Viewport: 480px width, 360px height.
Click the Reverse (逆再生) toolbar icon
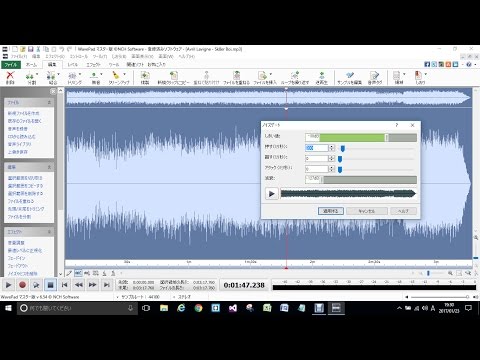click(x=322, y=78)
